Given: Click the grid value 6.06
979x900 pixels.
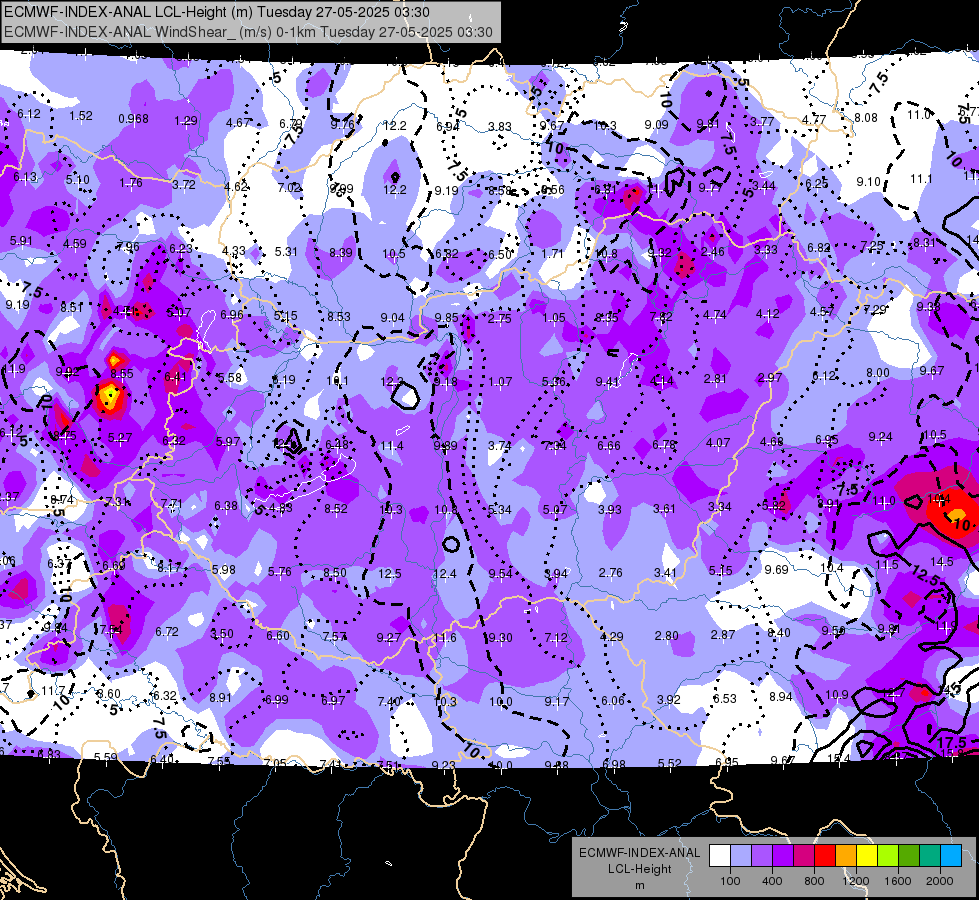Looking at the screenshot, I should pos(612,701).
